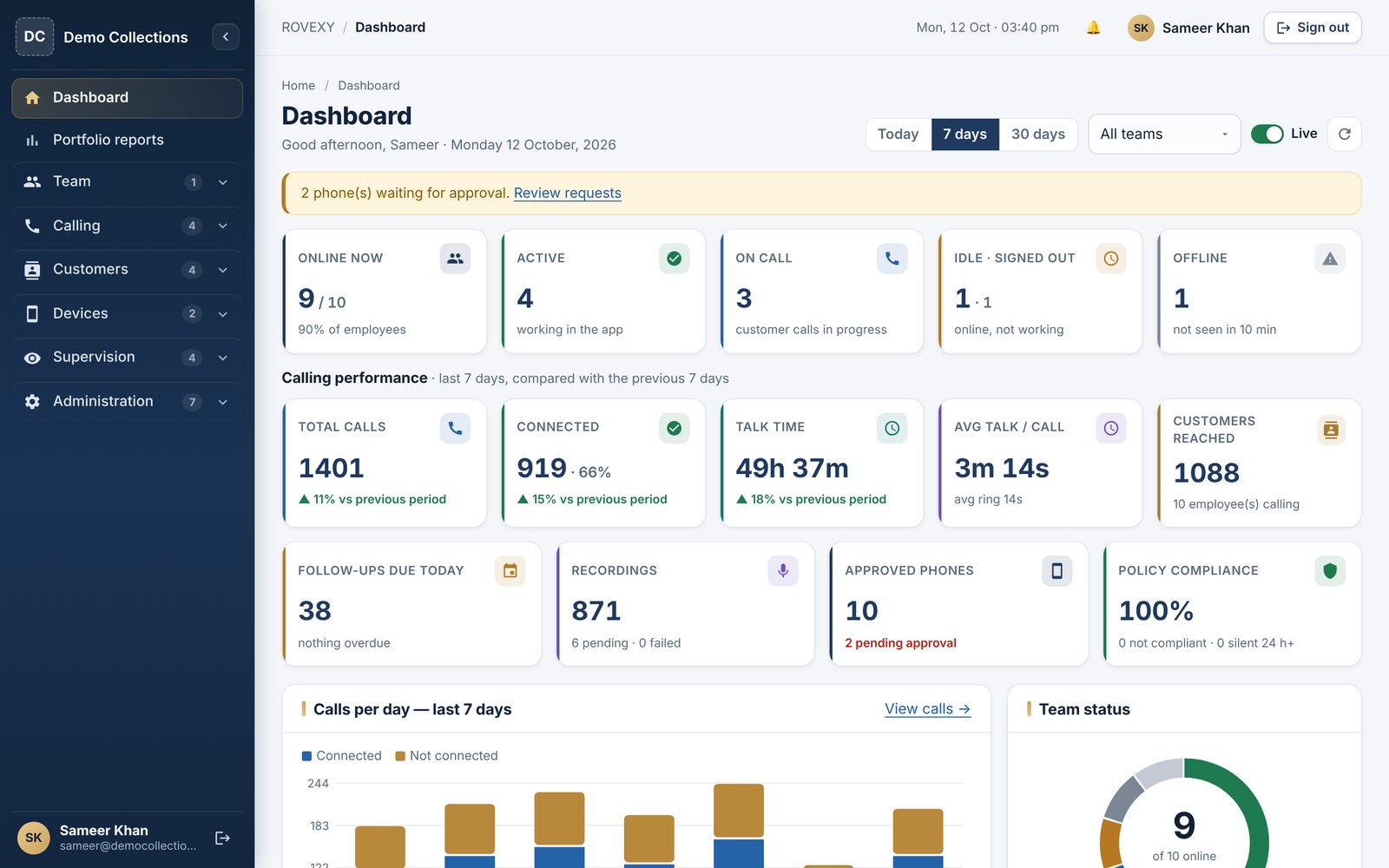The image size is (1389, 868).
Task: Click the Not connected legend swatch
Action: point(400,756)
